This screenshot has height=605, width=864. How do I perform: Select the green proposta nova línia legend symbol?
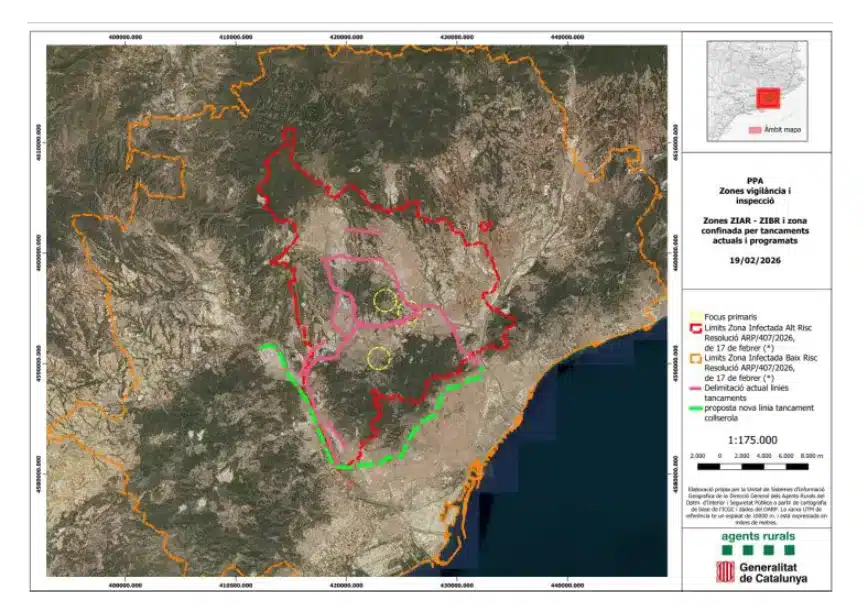[x=695, y=409]
